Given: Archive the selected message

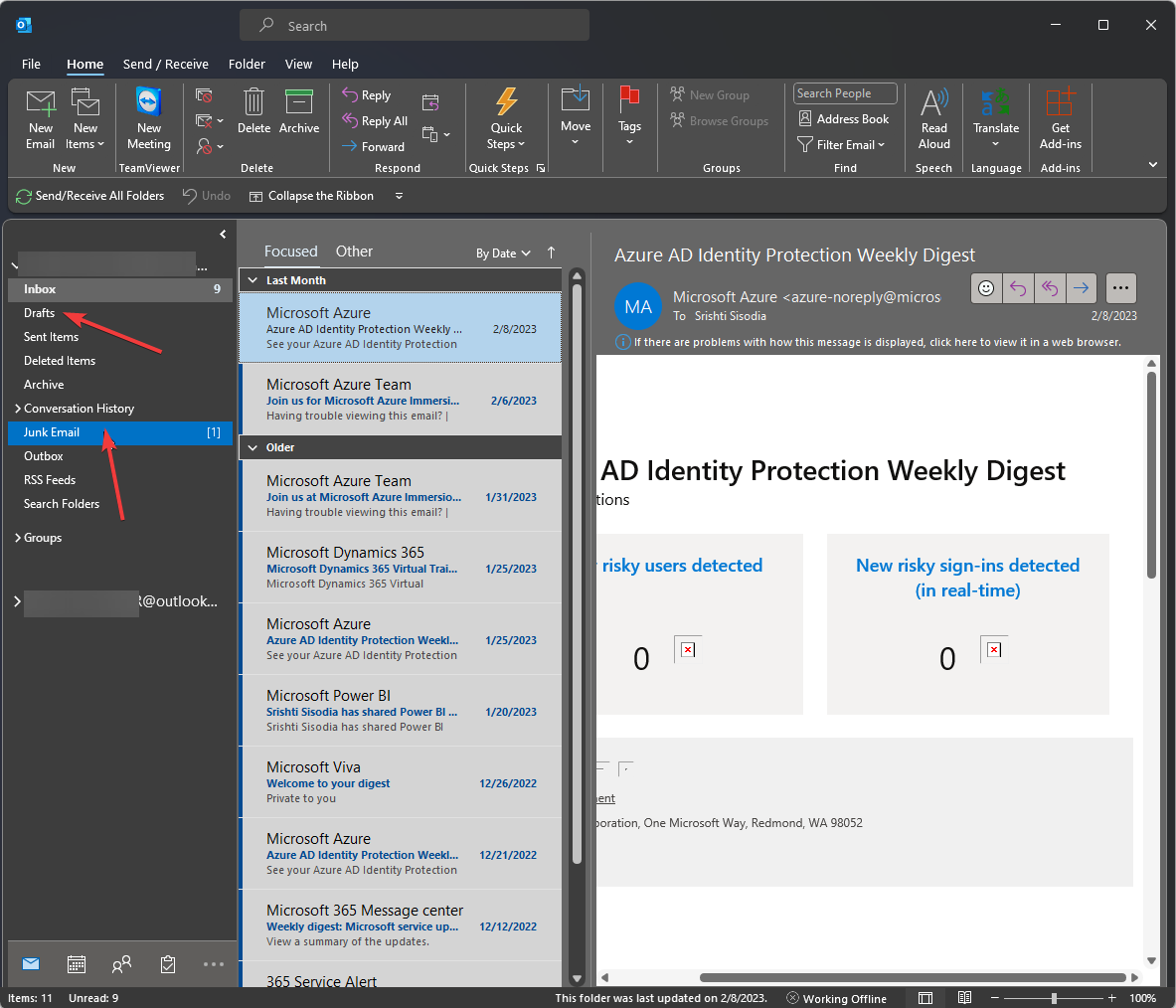Looking at the screenshot, I should [298, 112].
